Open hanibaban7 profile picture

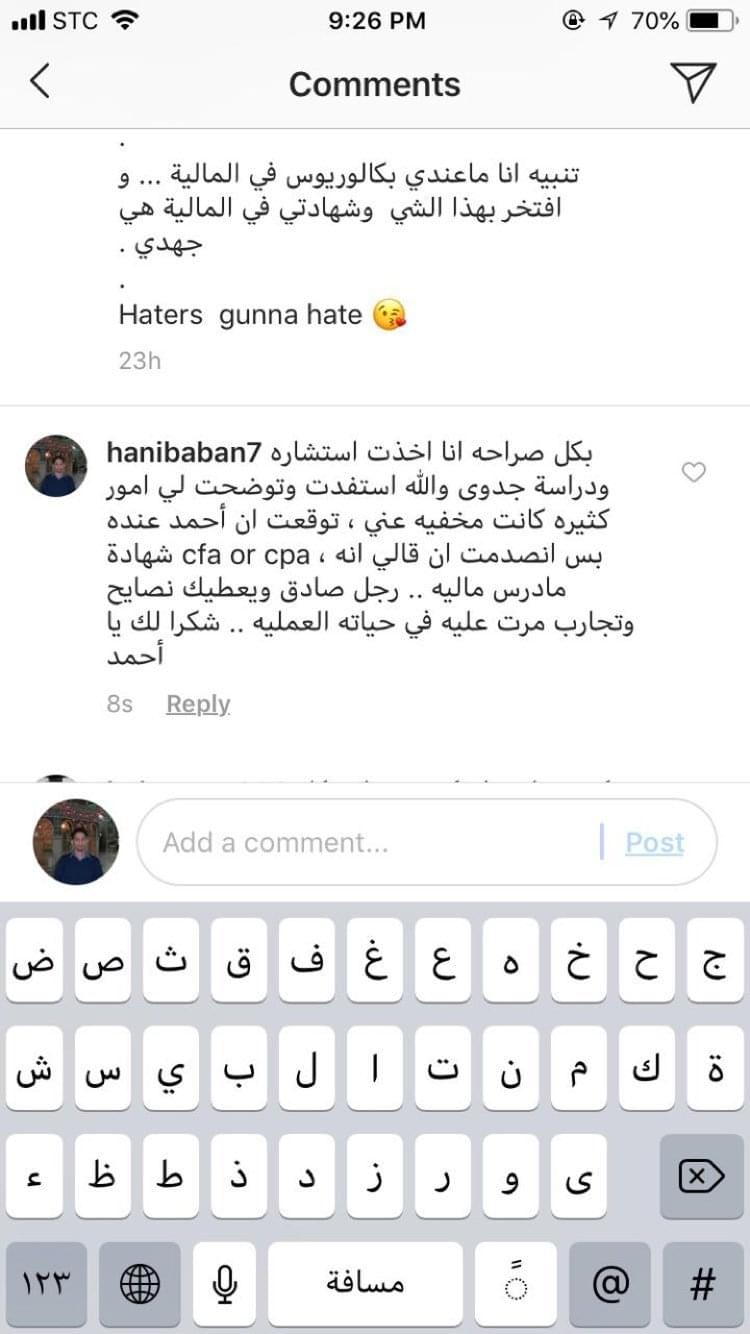coord(56,465)
